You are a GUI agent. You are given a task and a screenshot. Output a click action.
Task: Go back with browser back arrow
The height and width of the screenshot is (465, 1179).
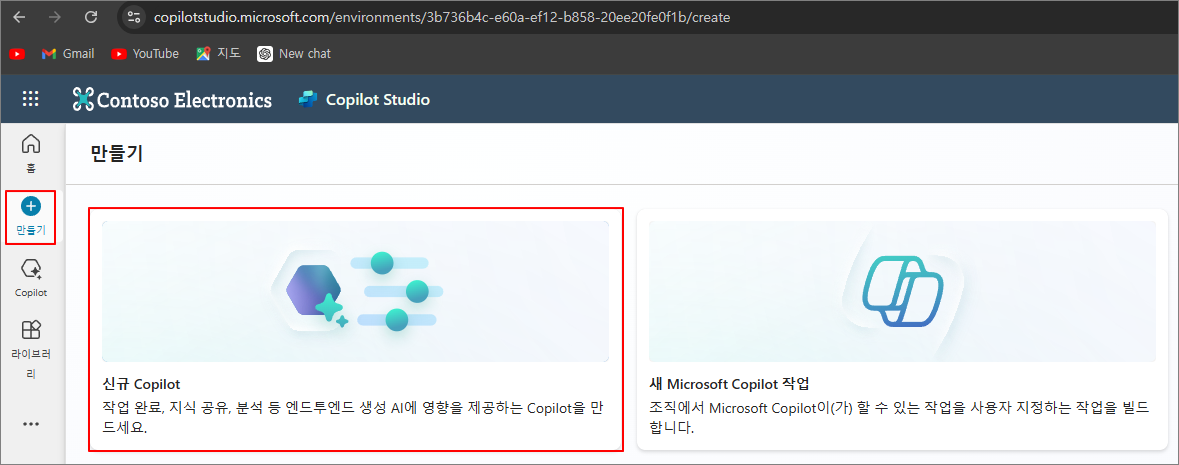(19, 17)
